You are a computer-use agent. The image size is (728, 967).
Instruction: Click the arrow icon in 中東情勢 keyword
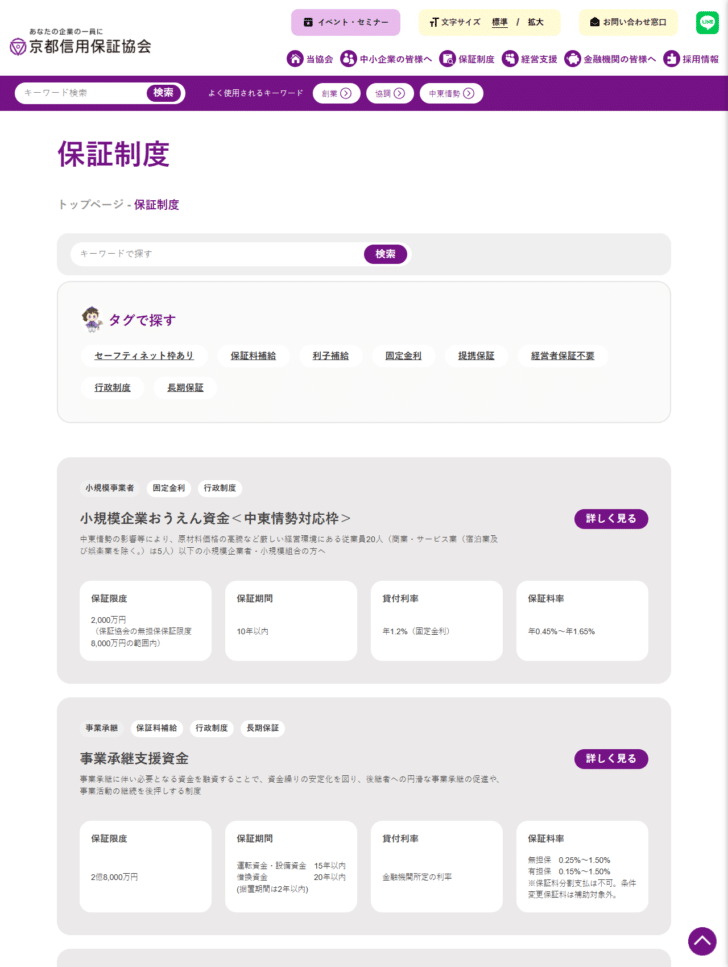pos(469,93)
